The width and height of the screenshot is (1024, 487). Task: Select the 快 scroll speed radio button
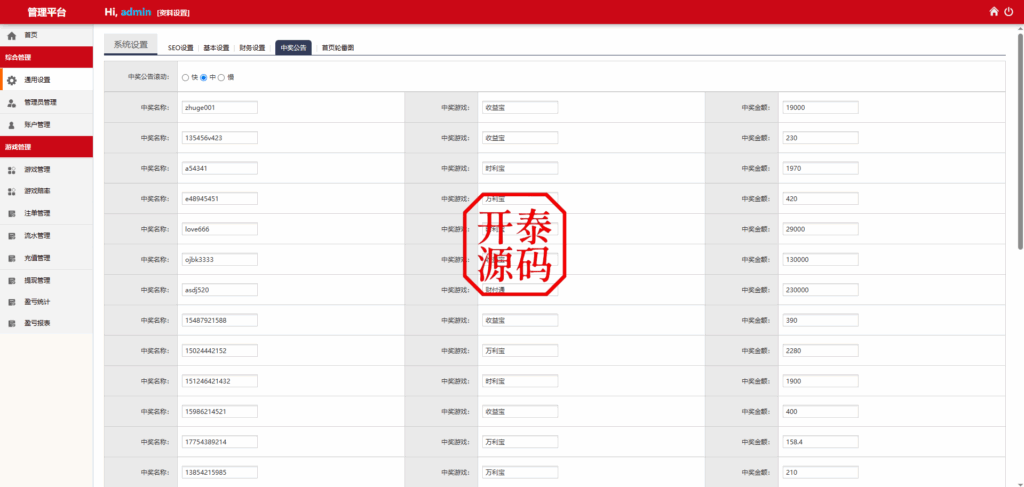click(185, 77)
